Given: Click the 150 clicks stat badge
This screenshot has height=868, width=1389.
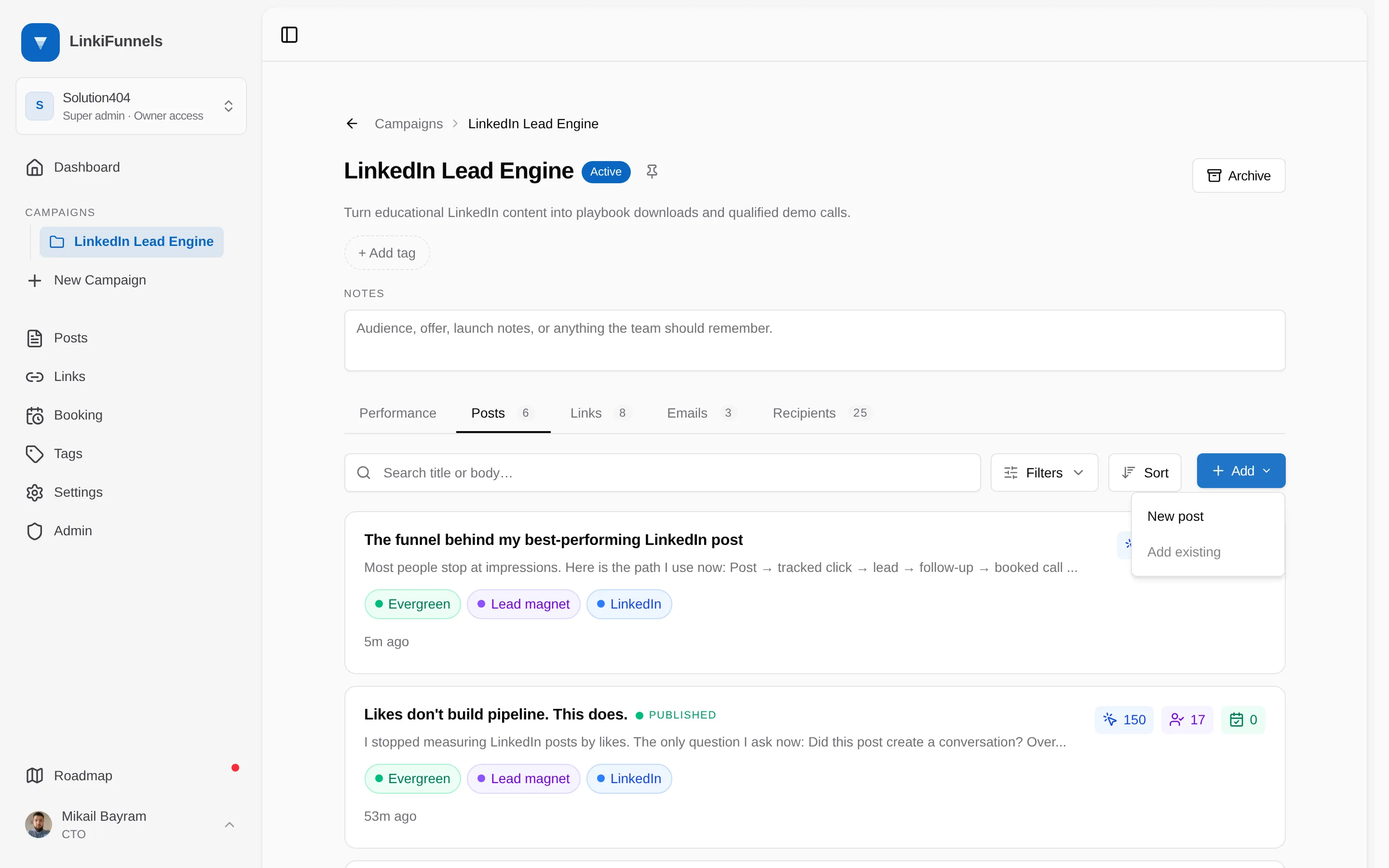Looking at the screenshot, I should coord(1124,720).
